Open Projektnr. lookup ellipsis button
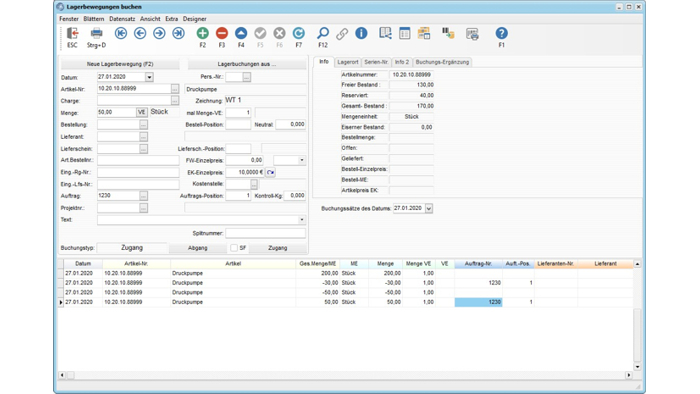 pyautogui.click(x=143, y=207)
